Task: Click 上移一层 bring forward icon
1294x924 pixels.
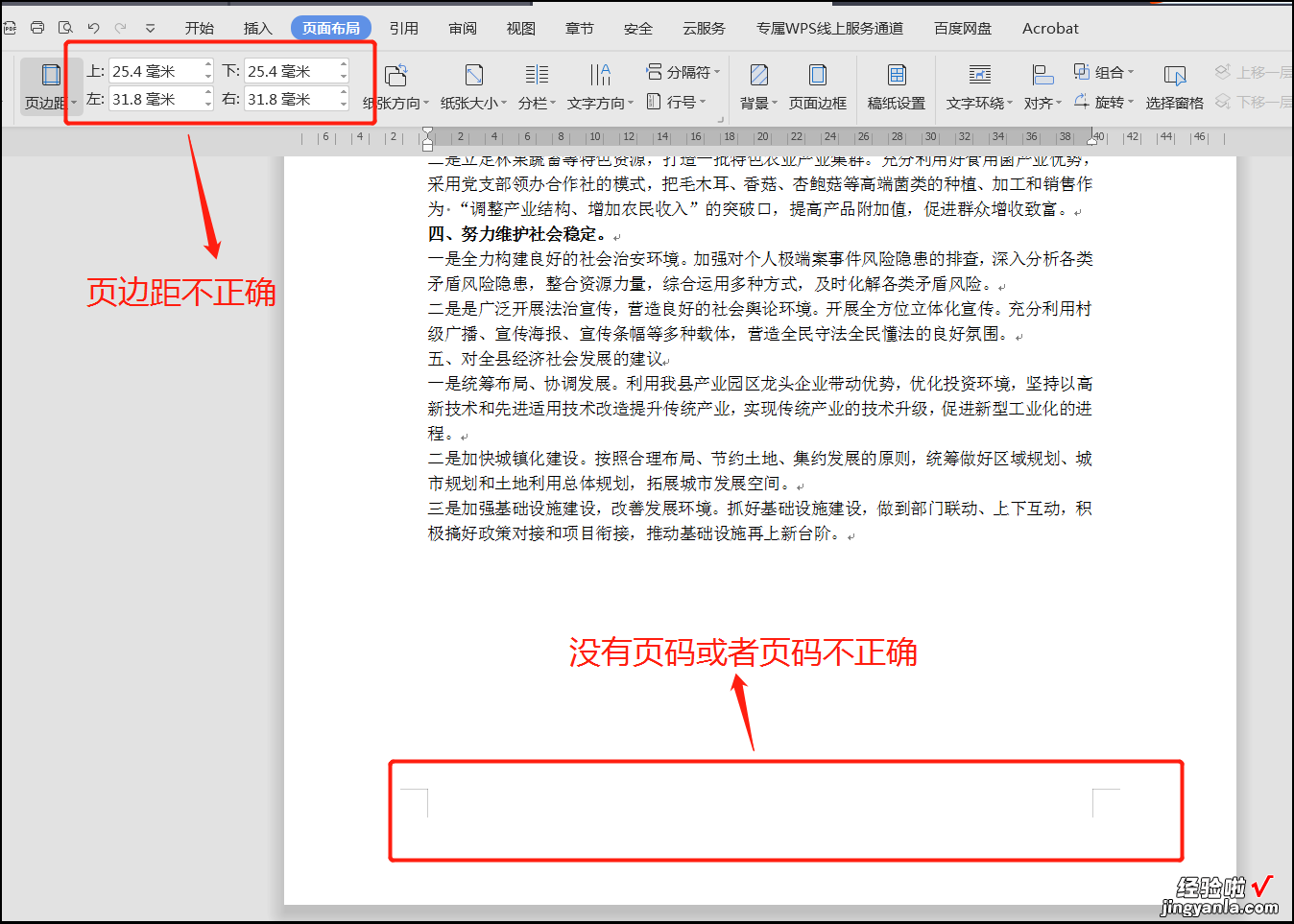Action: pos(1223,72)
